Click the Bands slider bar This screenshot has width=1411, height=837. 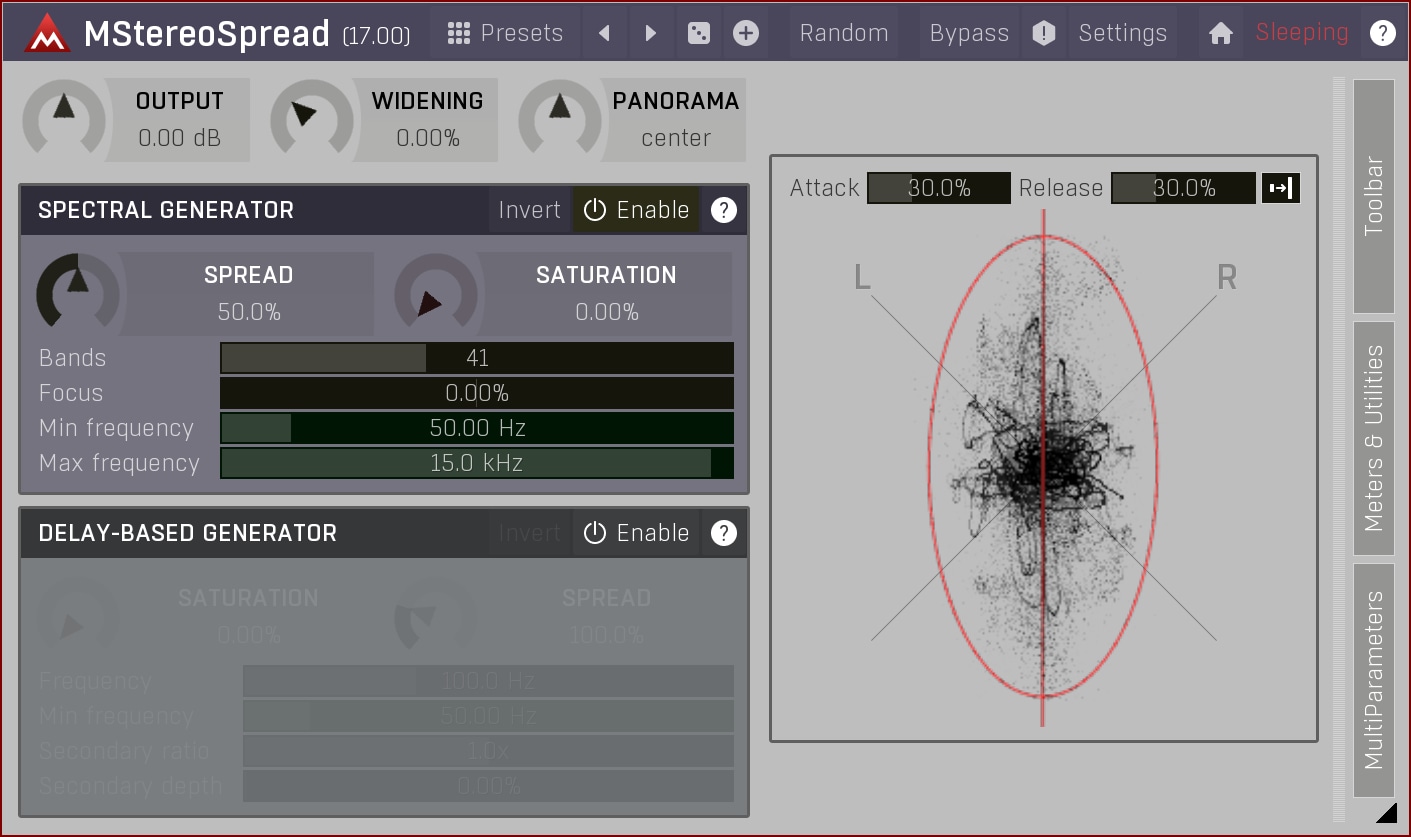click(x=476, y=358)
